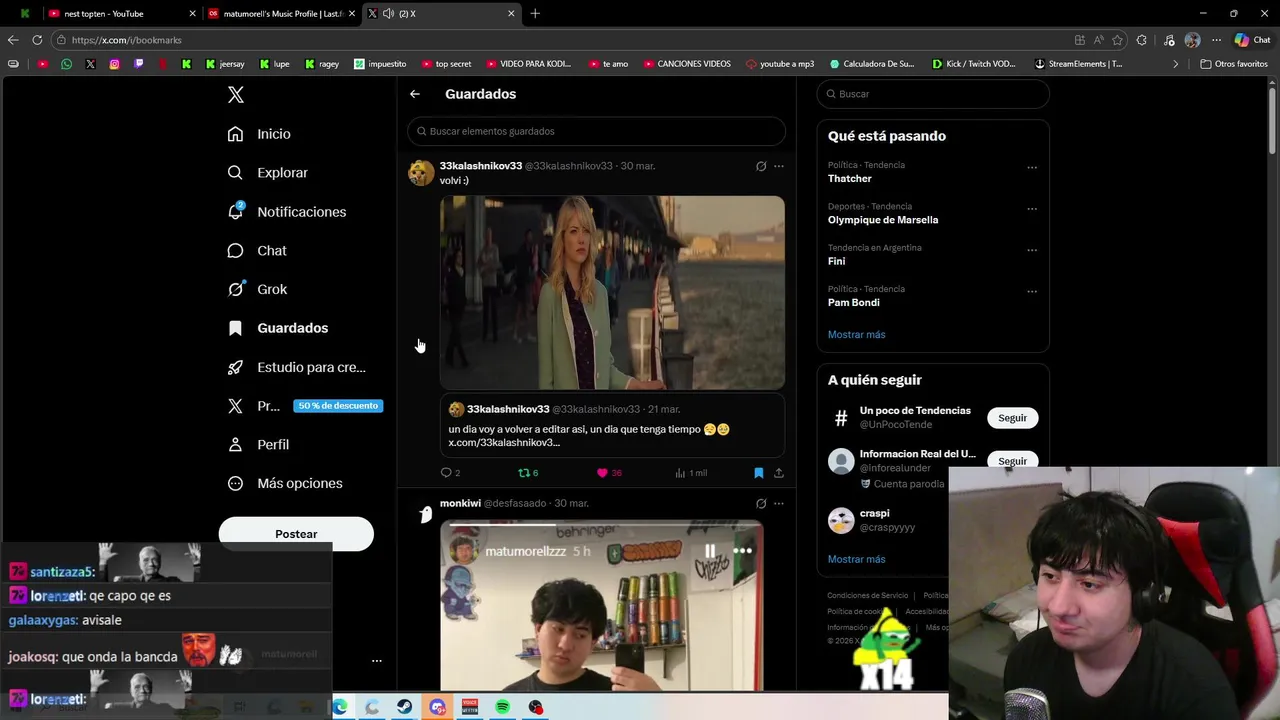This screenshot has width=1280, height=720.
Task: Open more options for the Thatcher trend
Action: click(1032, 168)
